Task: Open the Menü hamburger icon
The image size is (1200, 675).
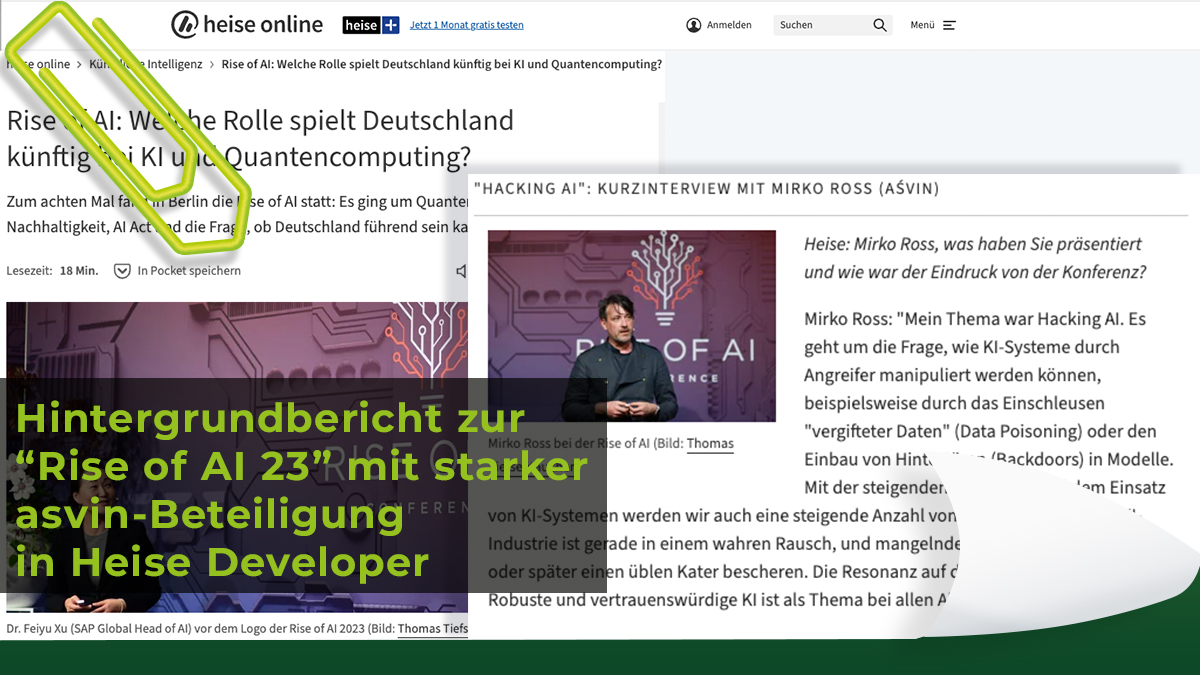Action: (x=949, y=25)
